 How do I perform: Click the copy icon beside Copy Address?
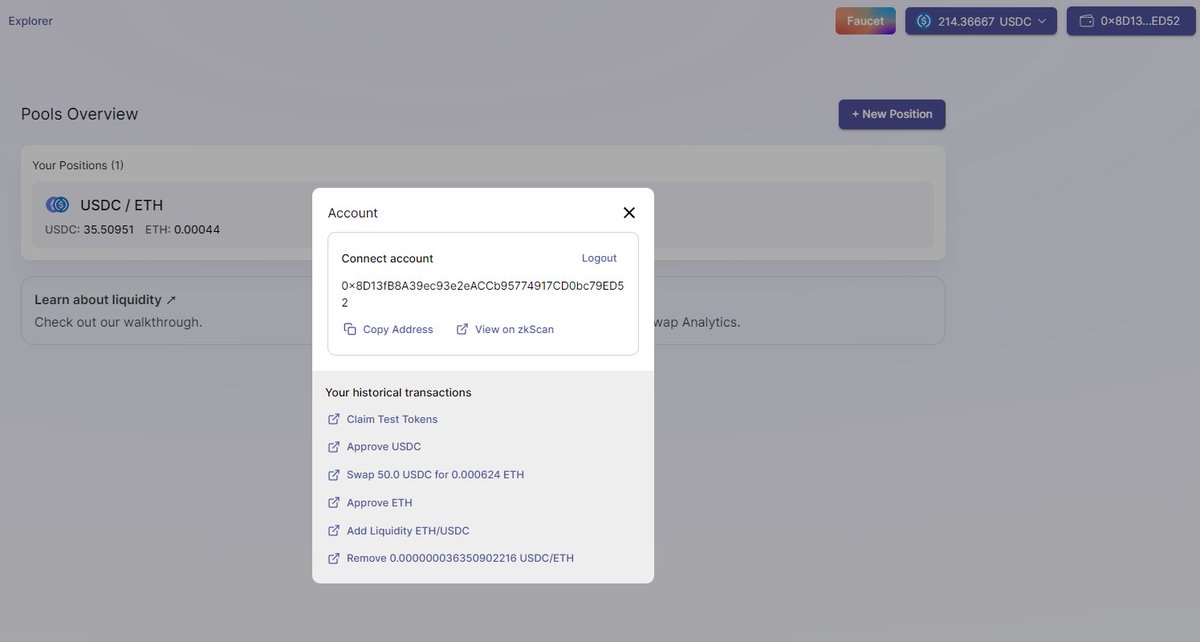pos(349,329)
